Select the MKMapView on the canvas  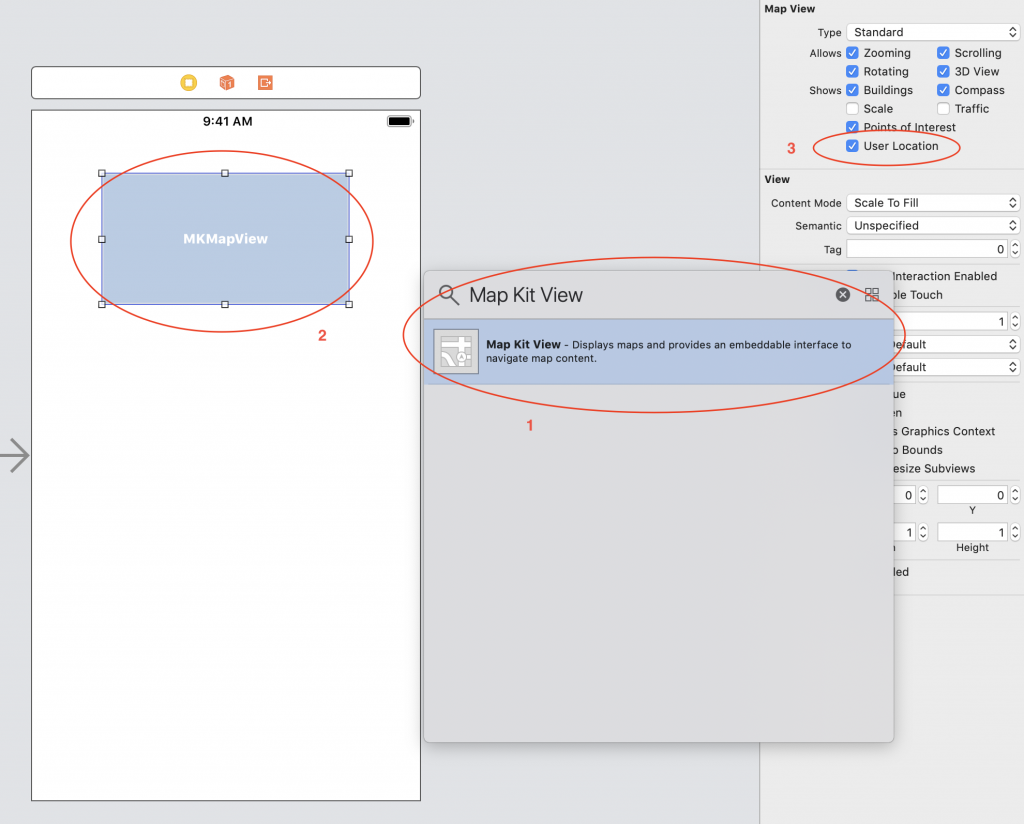[225, 239]
